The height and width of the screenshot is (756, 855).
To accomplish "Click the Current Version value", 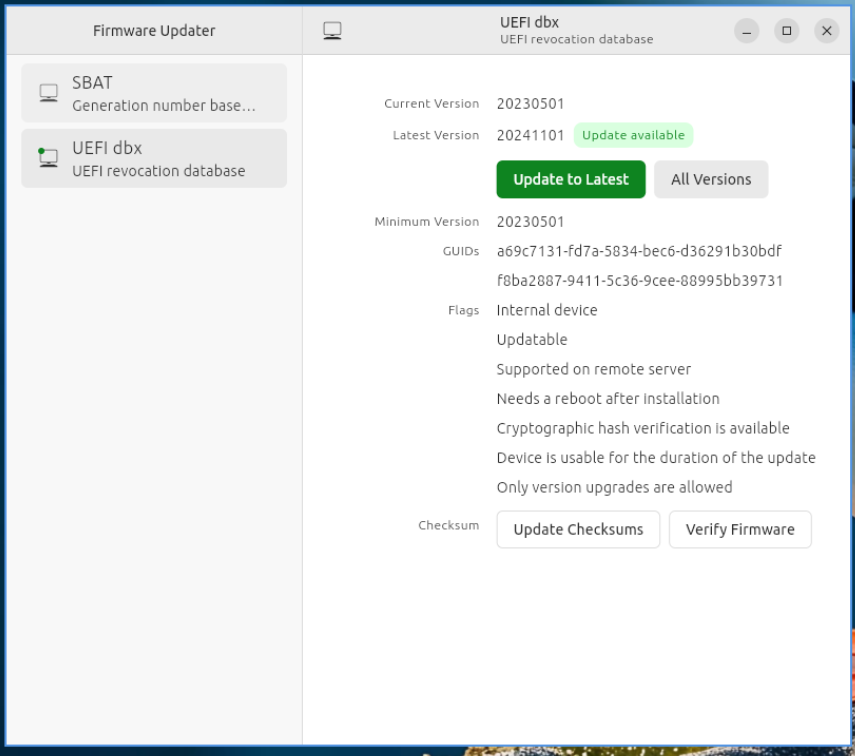I will (530, 104).
